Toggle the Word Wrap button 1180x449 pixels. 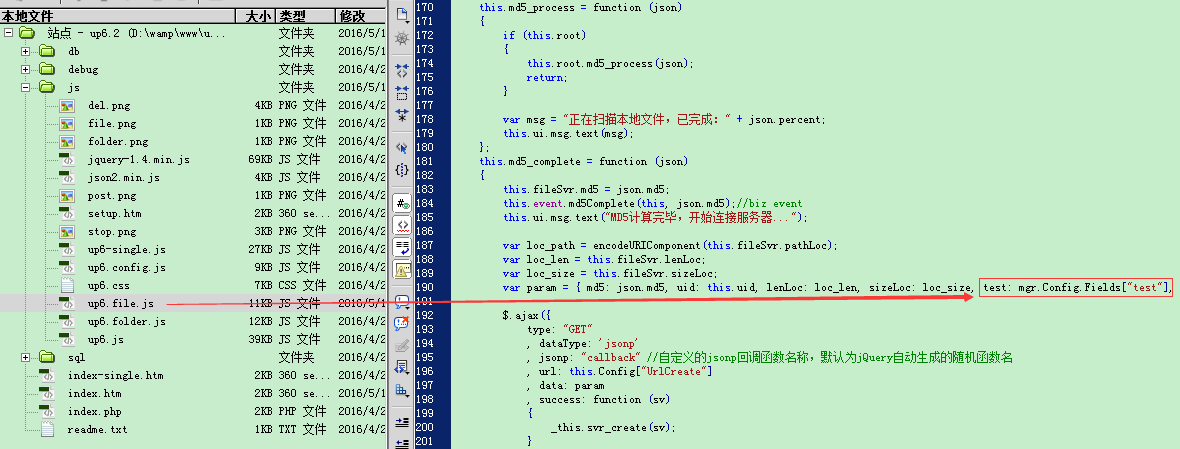click(402, 247)
